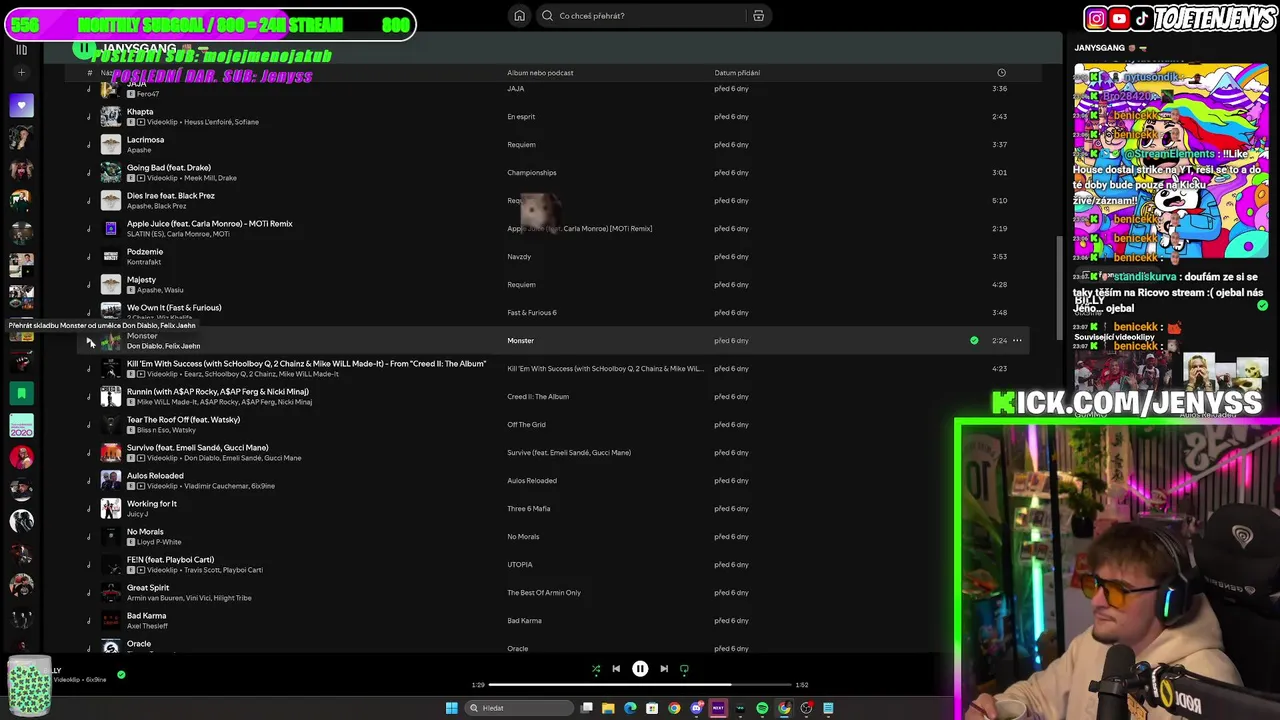1280x720 pixels.
Task: Open the Notepad icon on the taskbar
Action: coord(828,708)
